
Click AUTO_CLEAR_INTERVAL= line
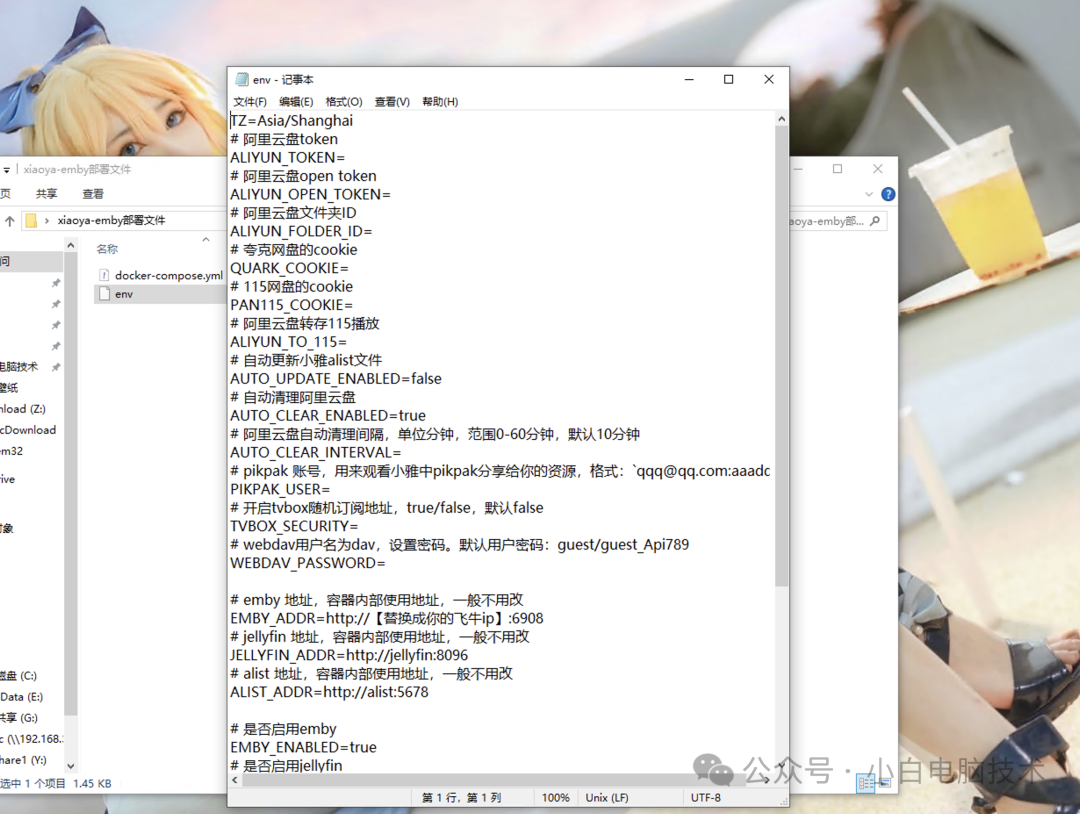point(315,452)
